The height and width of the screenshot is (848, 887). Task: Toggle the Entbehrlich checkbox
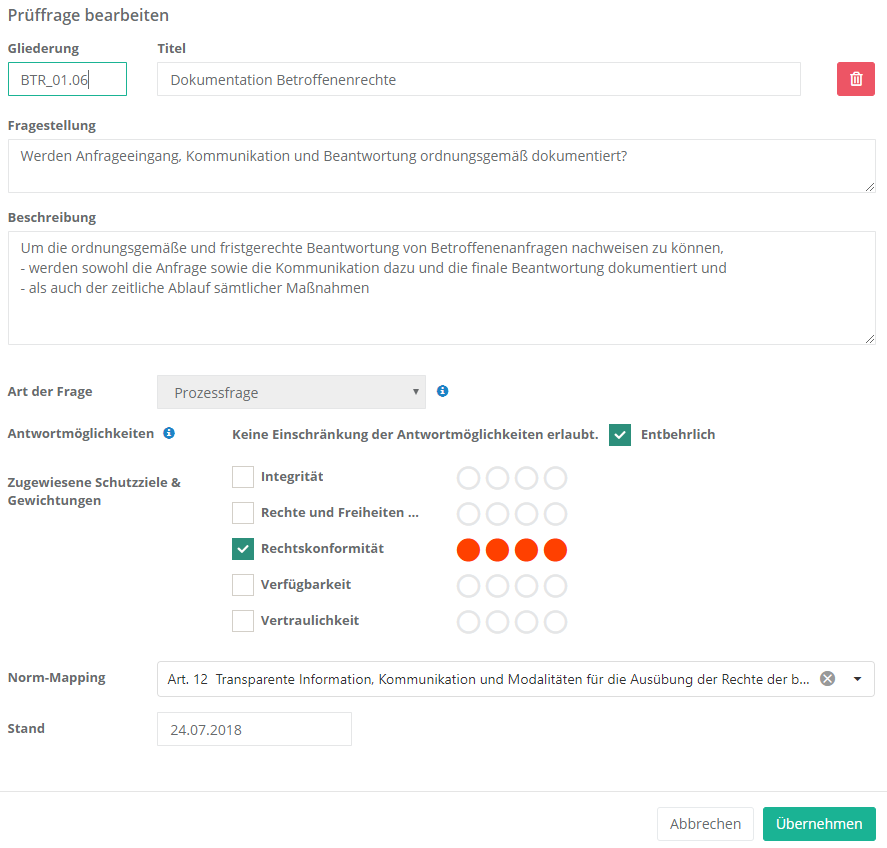tap(620, 434)
